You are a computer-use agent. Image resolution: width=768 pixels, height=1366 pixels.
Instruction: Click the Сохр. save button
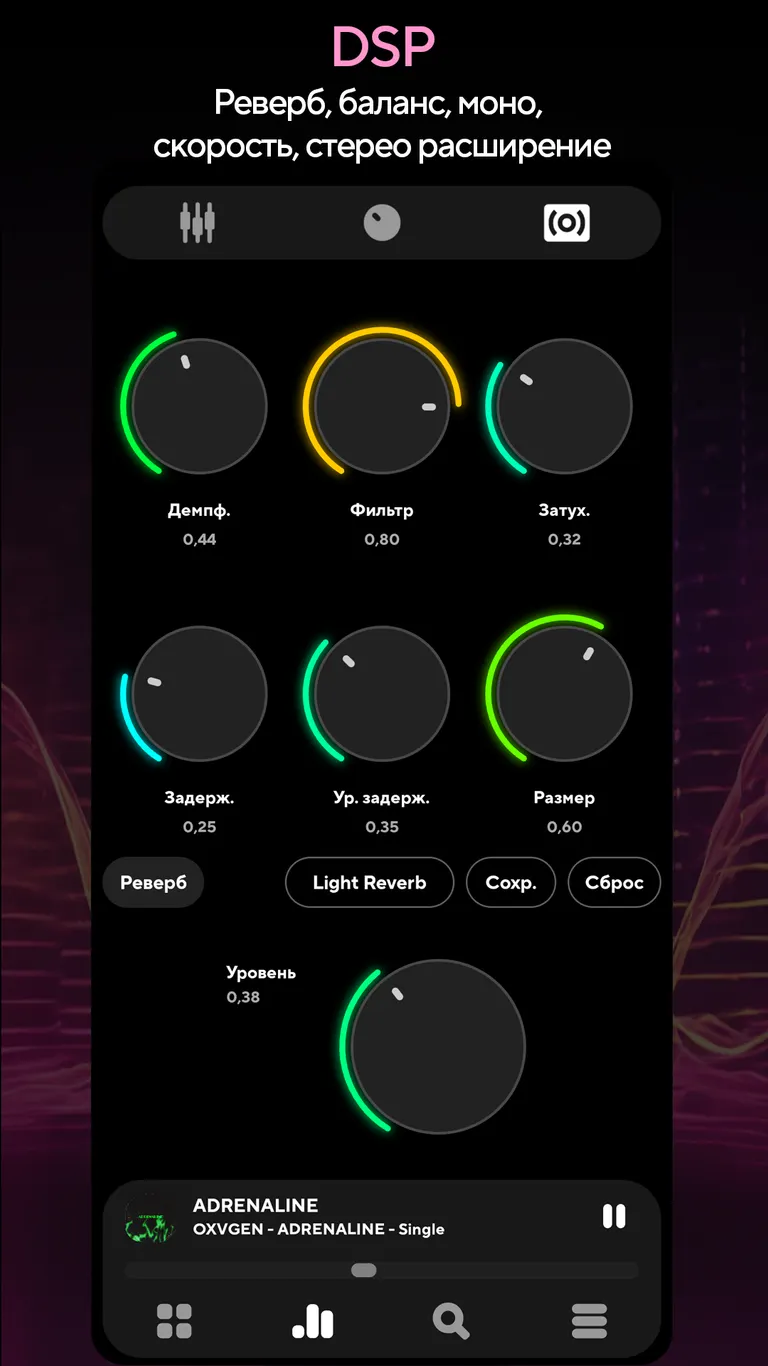coord(511,883)
